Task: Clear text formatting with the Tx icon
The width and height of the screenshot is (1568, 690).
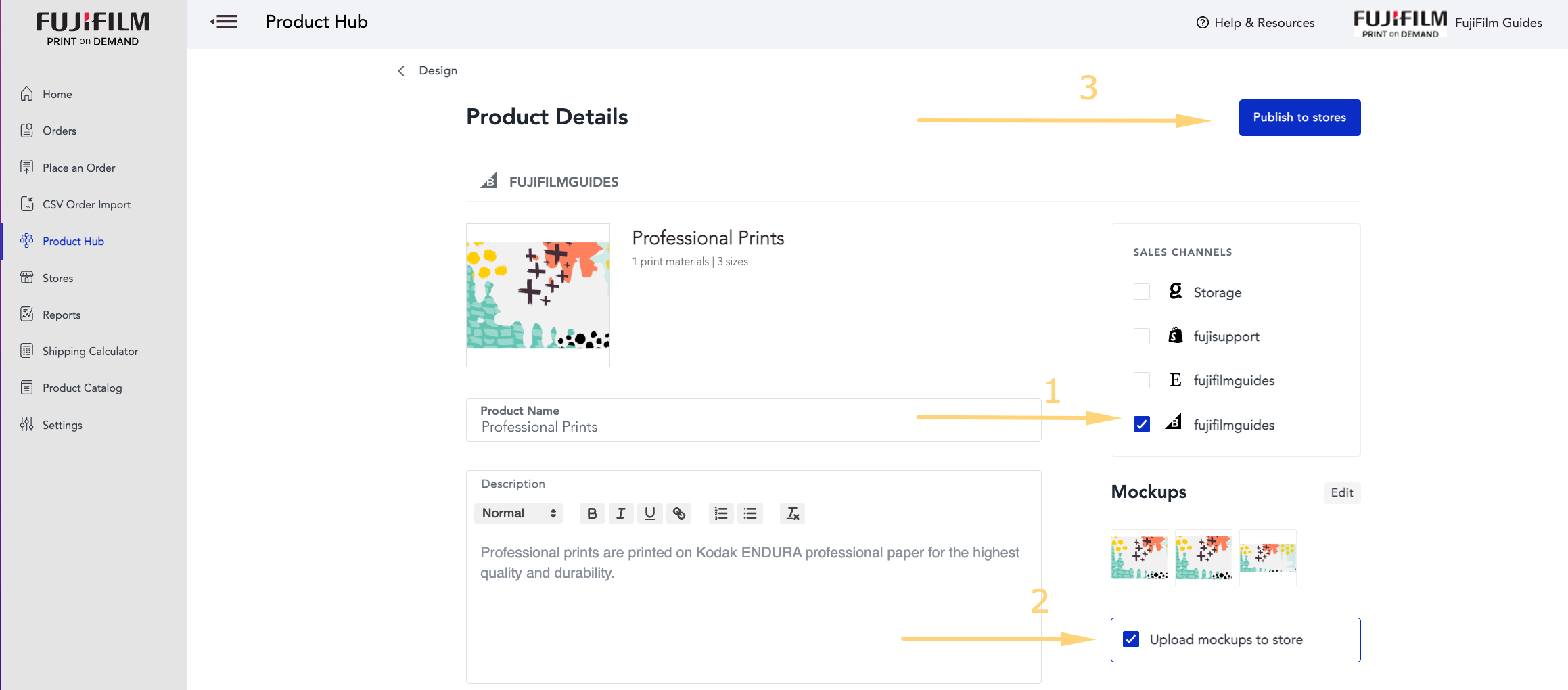Action: [x=793, y=513]
